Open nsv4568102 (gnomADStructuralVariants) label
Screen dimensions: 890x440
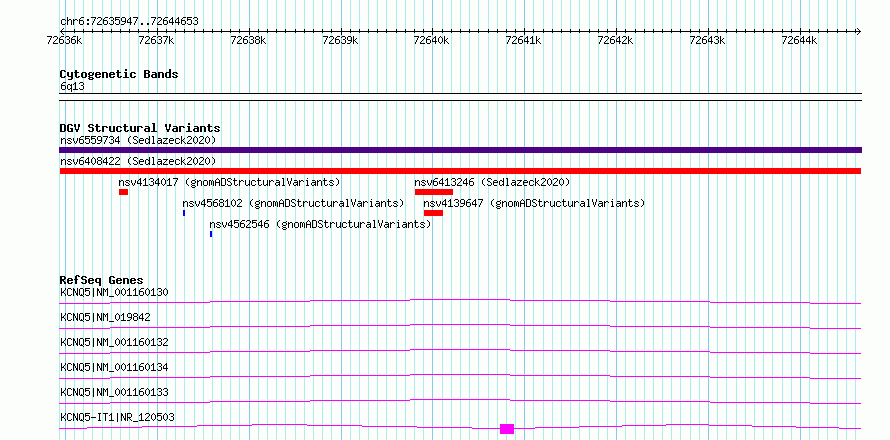[x=293, y=203]
